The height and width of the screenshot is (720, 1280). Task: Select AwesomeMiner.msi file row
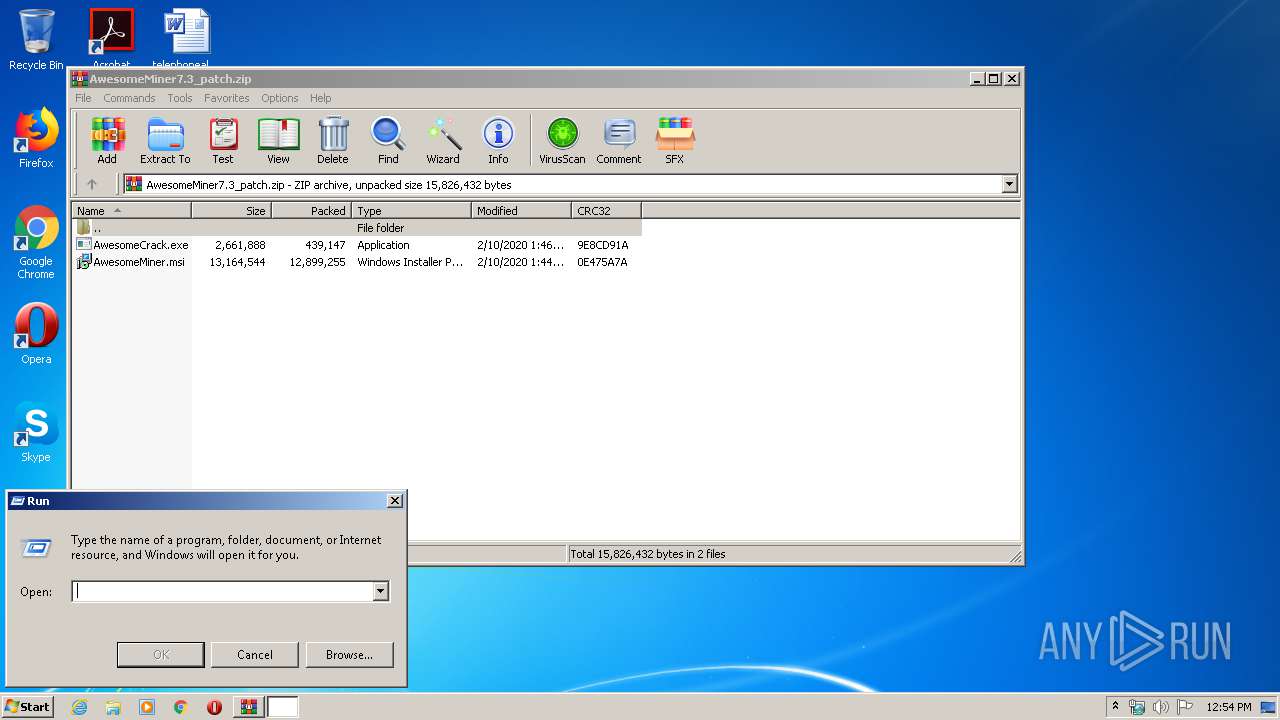pos(356,262)
